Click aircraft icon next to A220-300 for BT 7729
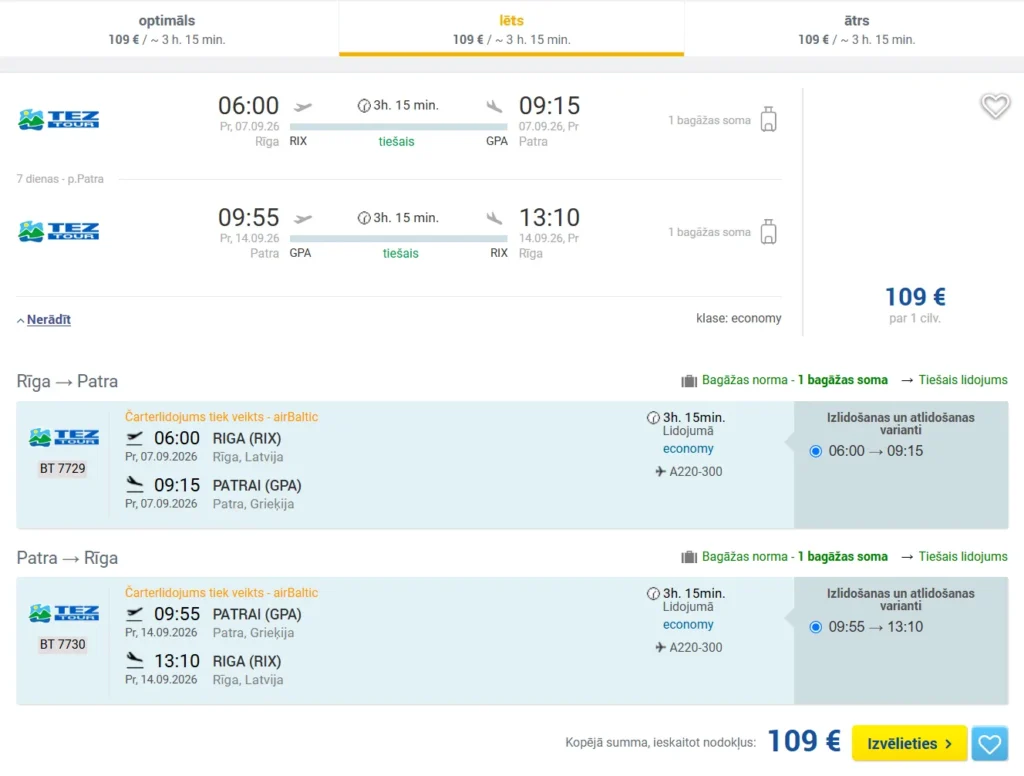1024x776 pixels. [x=660, y=472]
